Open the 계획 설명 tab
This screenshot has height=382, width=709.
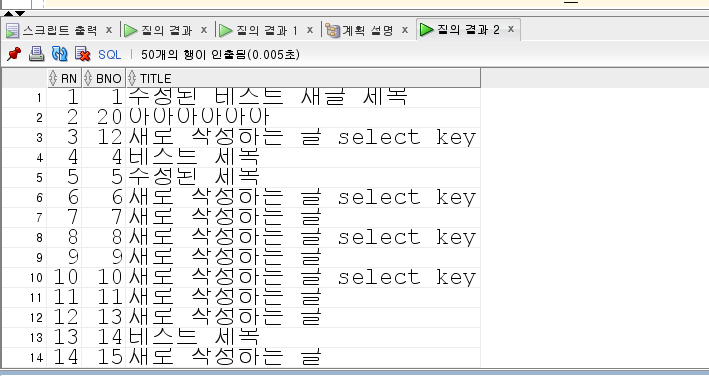coord(368,30)
